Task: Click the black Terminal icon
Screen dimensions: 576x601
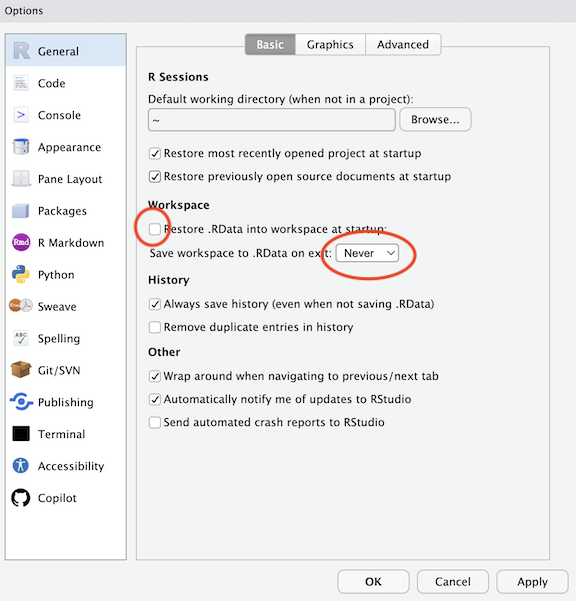Action: coord(21,434)
